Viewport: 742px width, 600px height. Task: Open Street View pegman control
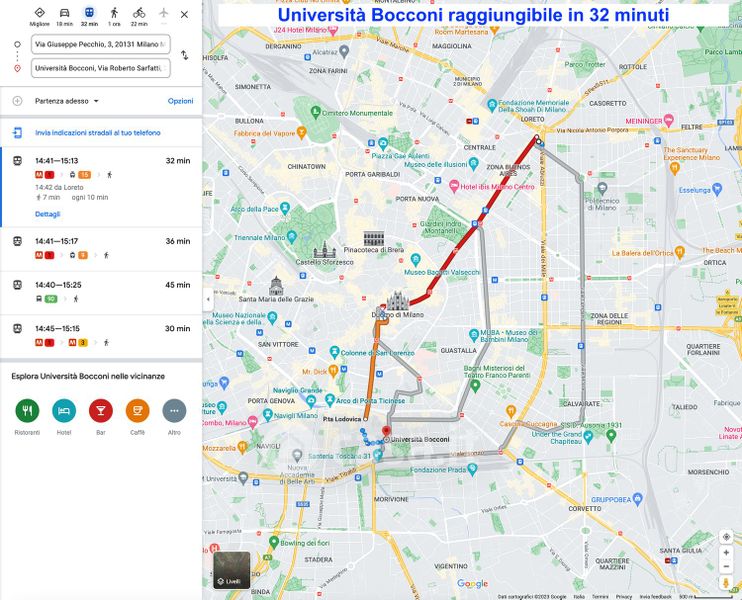[x=726, y=582]
